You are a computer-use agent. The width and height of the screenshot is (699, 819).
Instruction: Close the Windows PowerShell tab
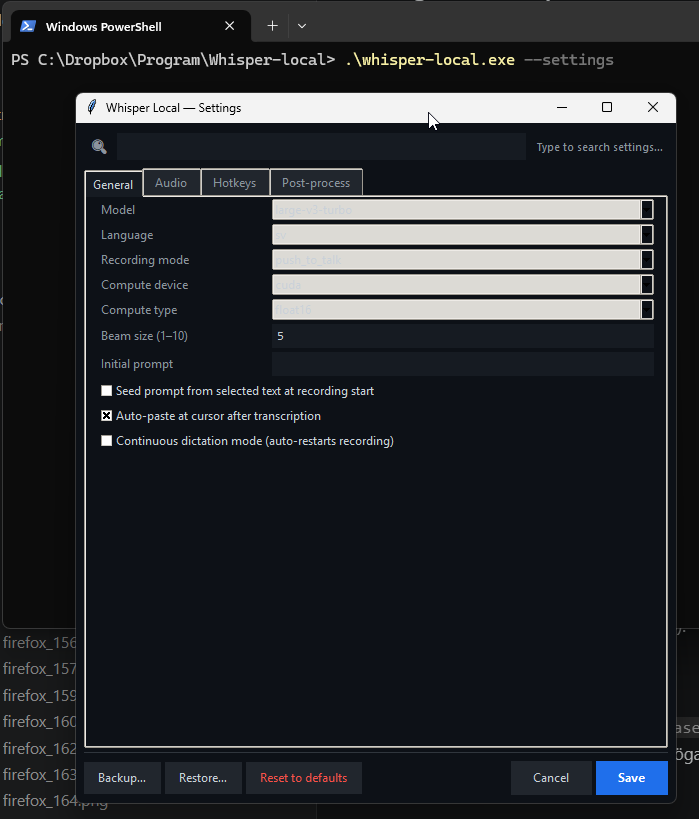point(229,26)
